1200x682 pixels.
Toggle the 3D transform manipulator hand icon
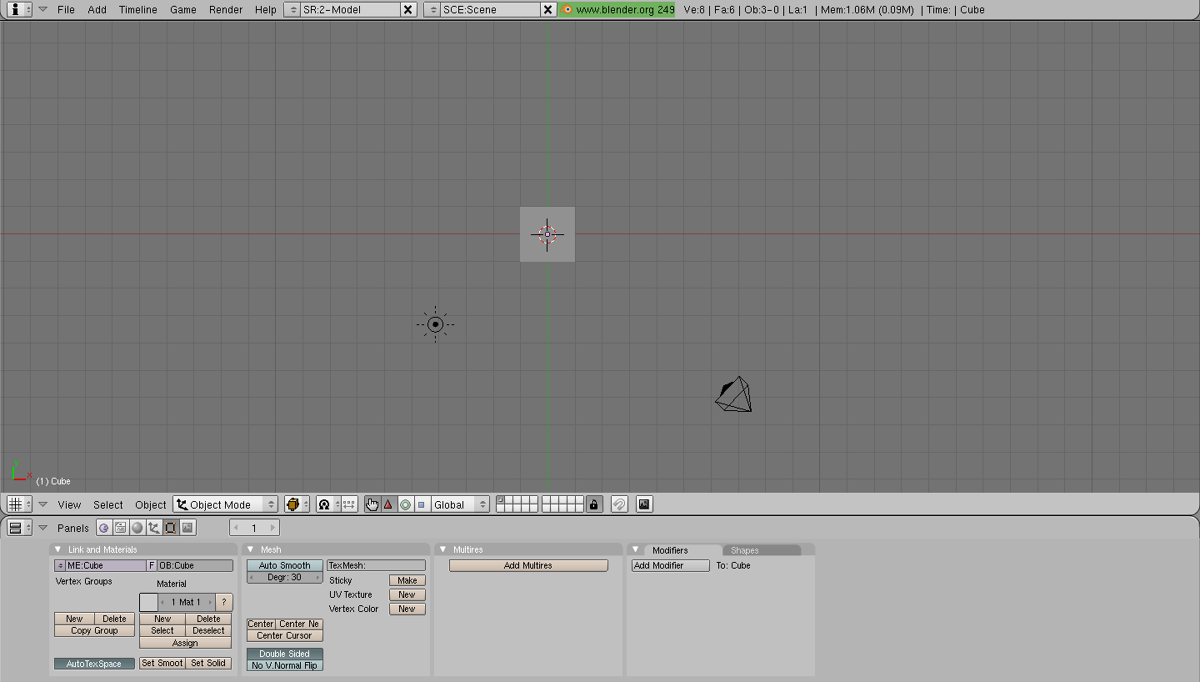click(370, 504)
